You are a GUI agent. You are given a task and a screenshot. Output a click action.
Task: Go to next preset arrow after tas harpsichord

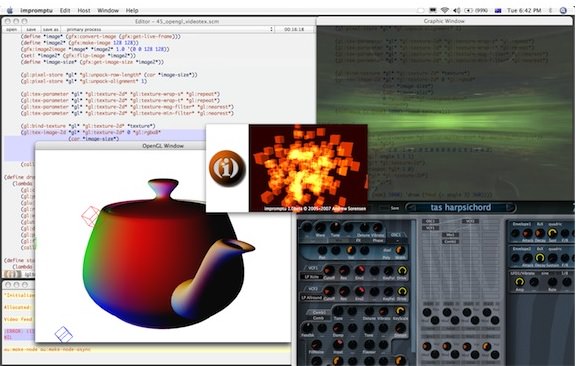[x=510, y=208]
